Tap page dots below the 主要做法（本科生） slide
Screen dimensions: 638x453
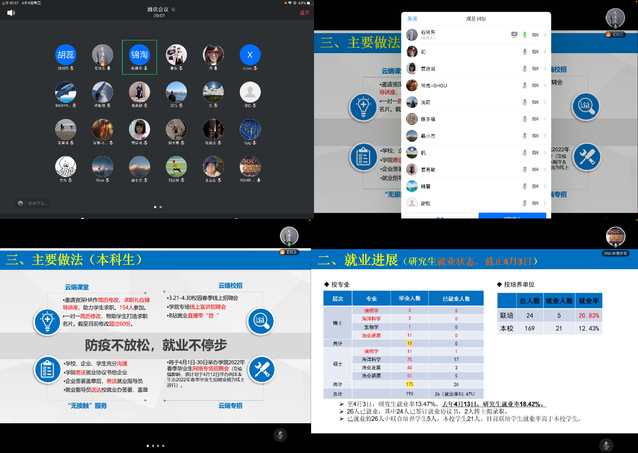159,444
